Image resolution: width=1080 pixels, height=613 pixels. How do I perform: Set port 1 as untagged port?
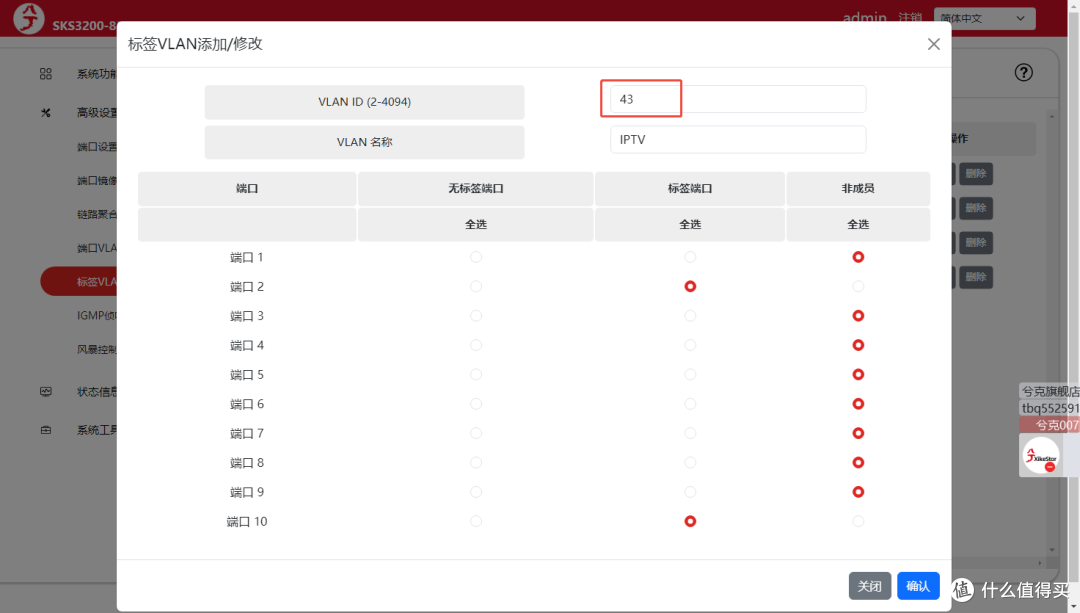coord(476,257)
